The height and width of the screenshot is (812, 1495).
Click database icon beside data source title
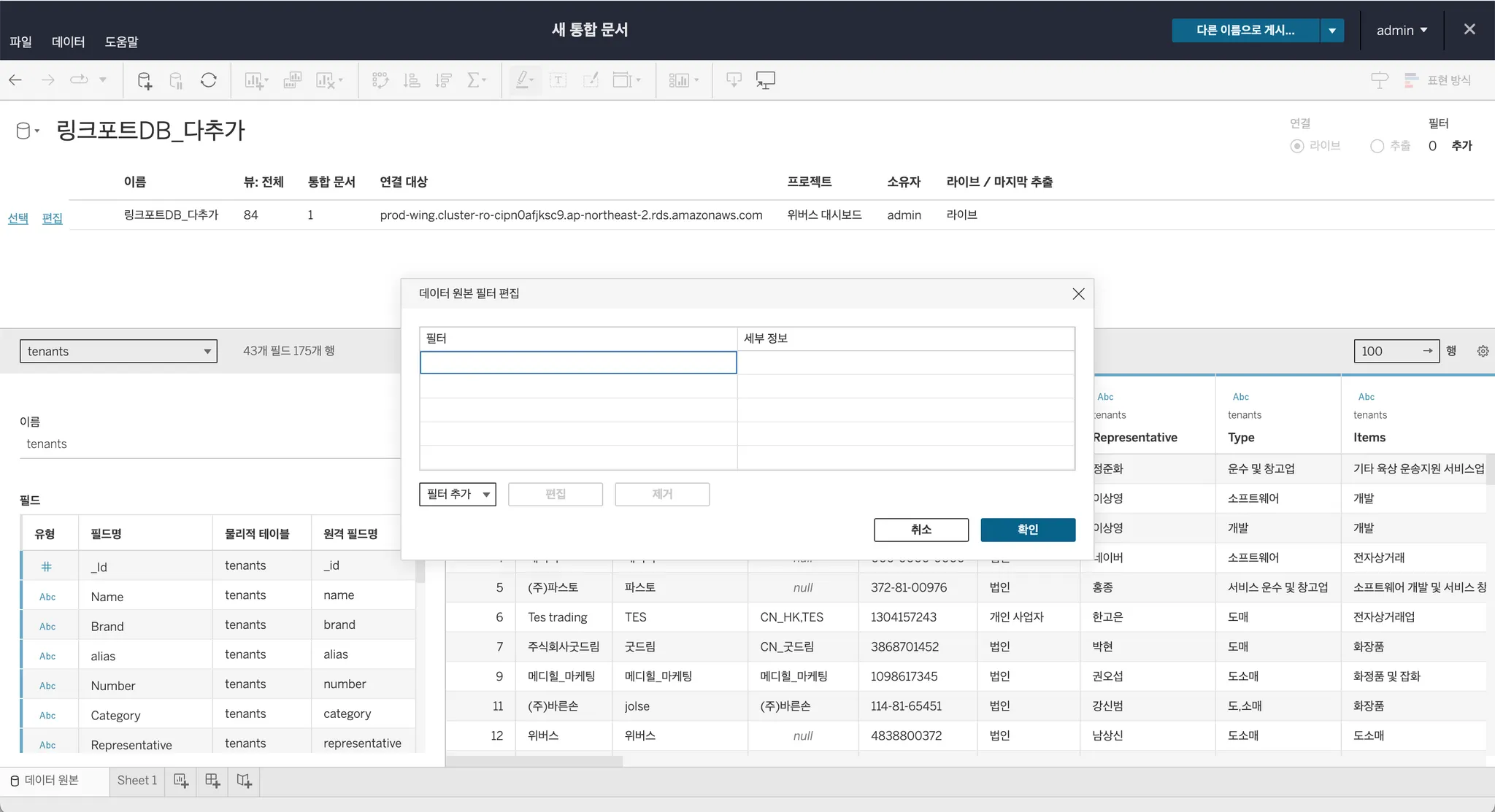pyautogui.click(x=24, y=131)
